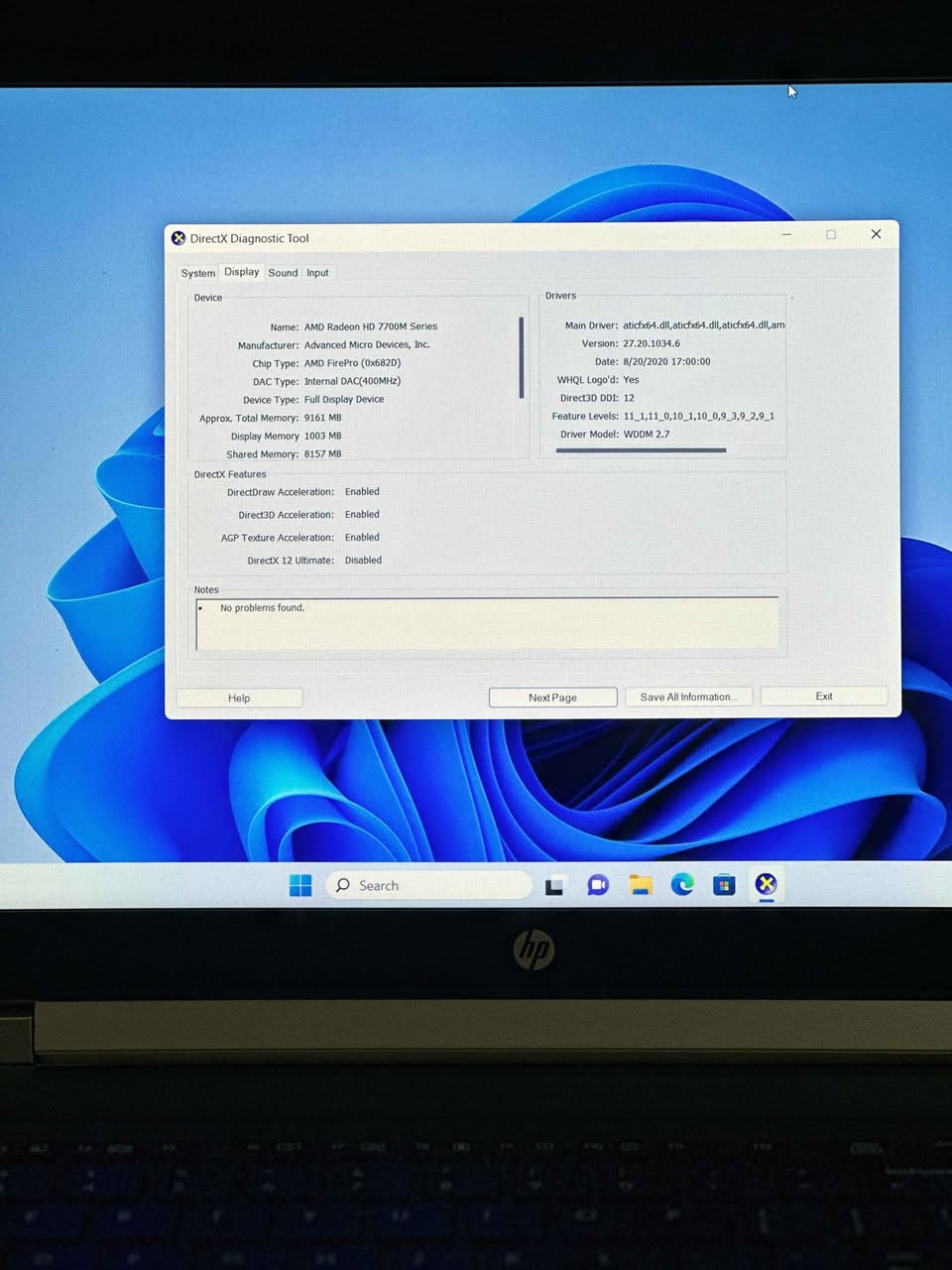Click manufacturer "Advanced Micro Devices, Inc."

tap(367, 345)
